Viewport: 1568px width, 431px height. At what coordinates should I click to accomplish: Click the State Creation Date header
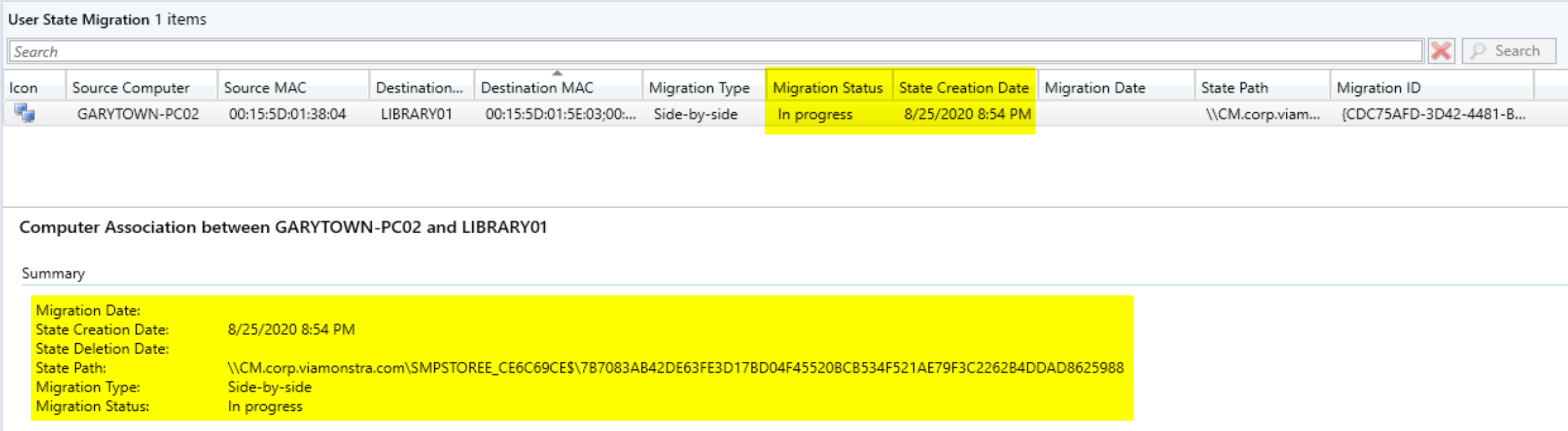(964, 87)
